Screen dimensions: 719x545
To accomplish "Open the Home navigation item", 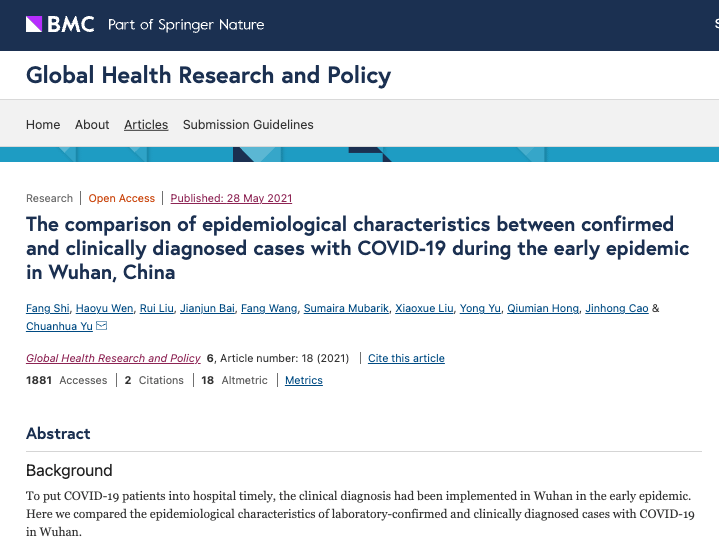I will (x=43, y=125).
